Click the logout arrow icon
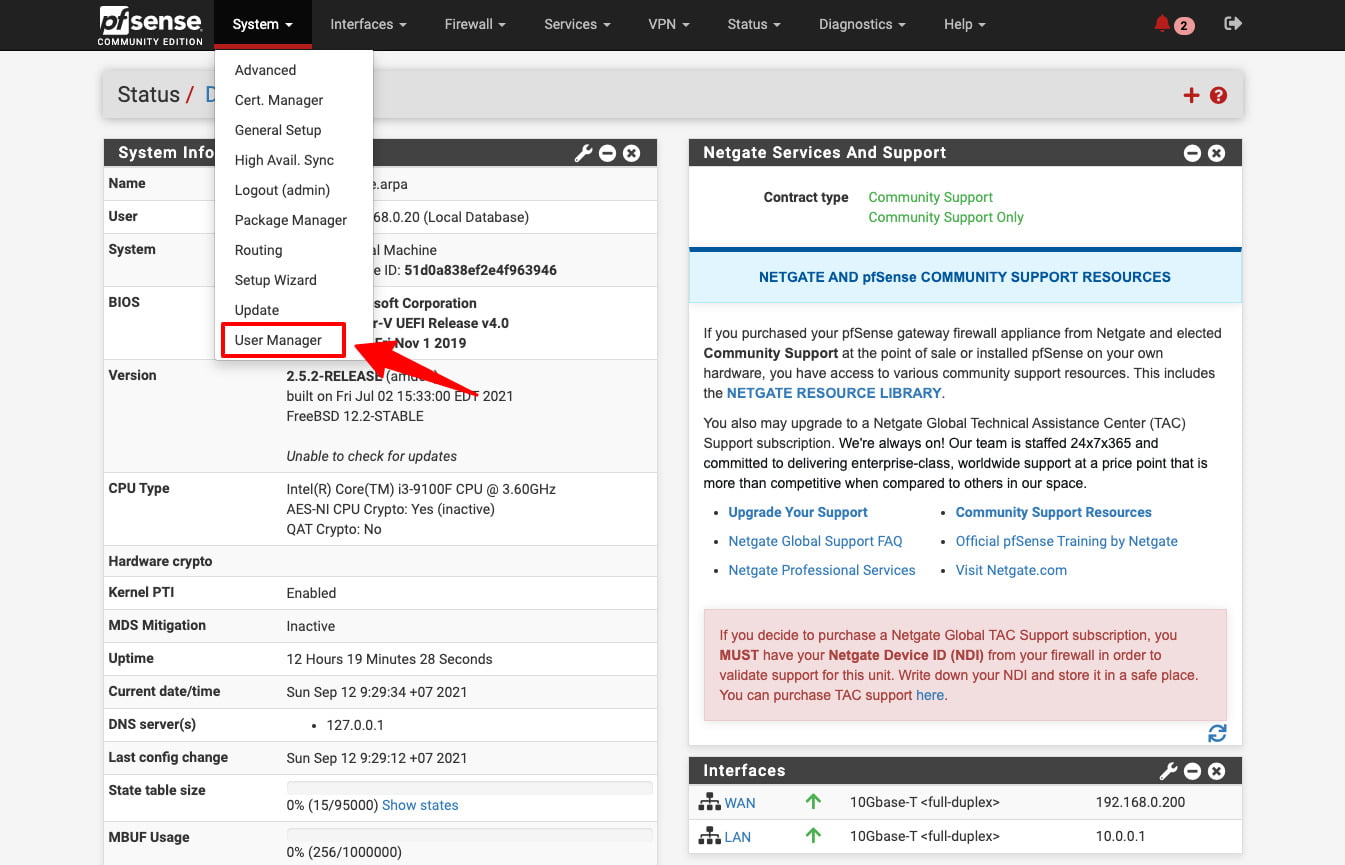The height and width of the screenshot is (865, 1345). (1233, 24)
